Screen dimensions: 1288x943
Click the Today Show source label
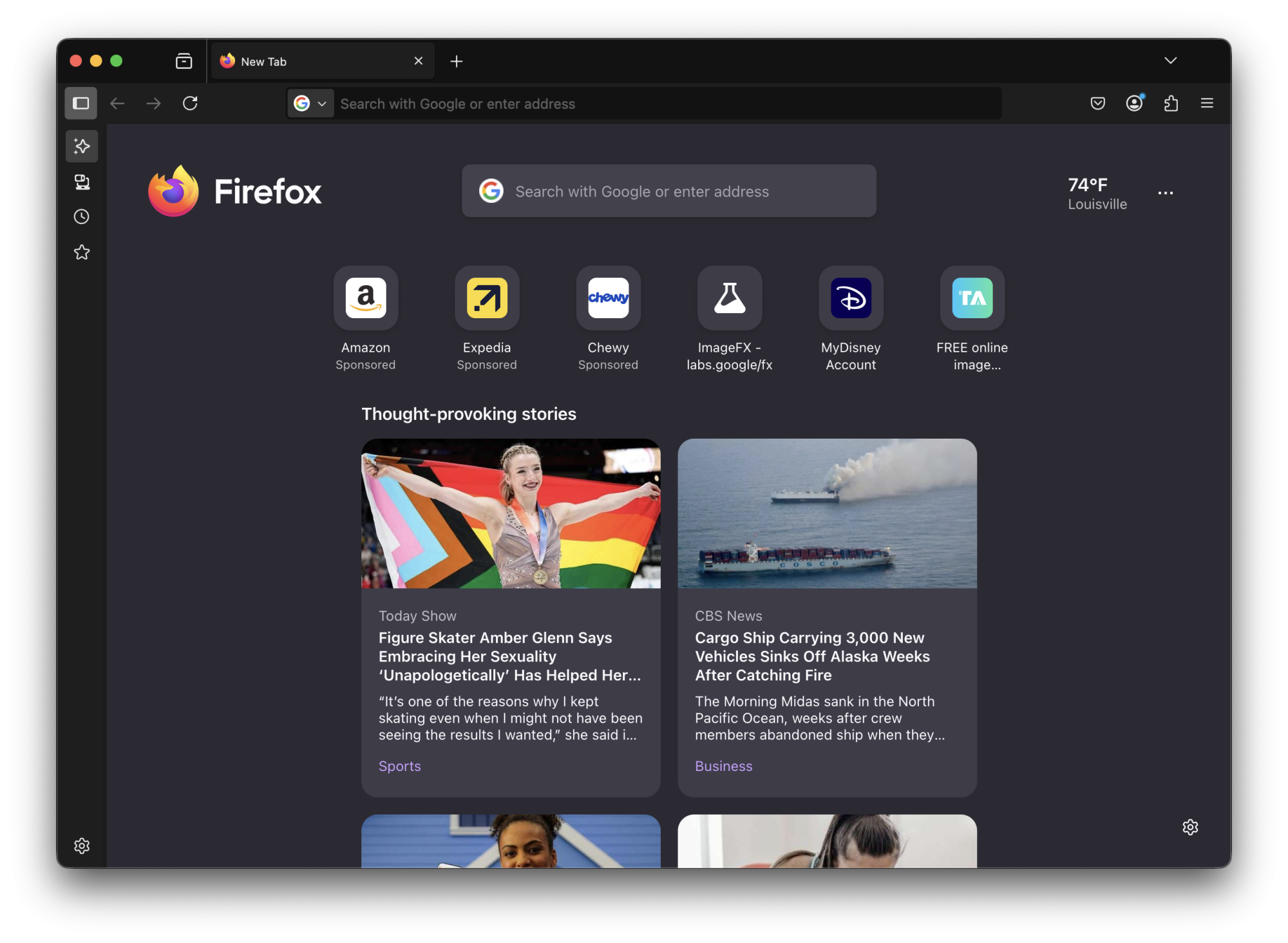417,616
